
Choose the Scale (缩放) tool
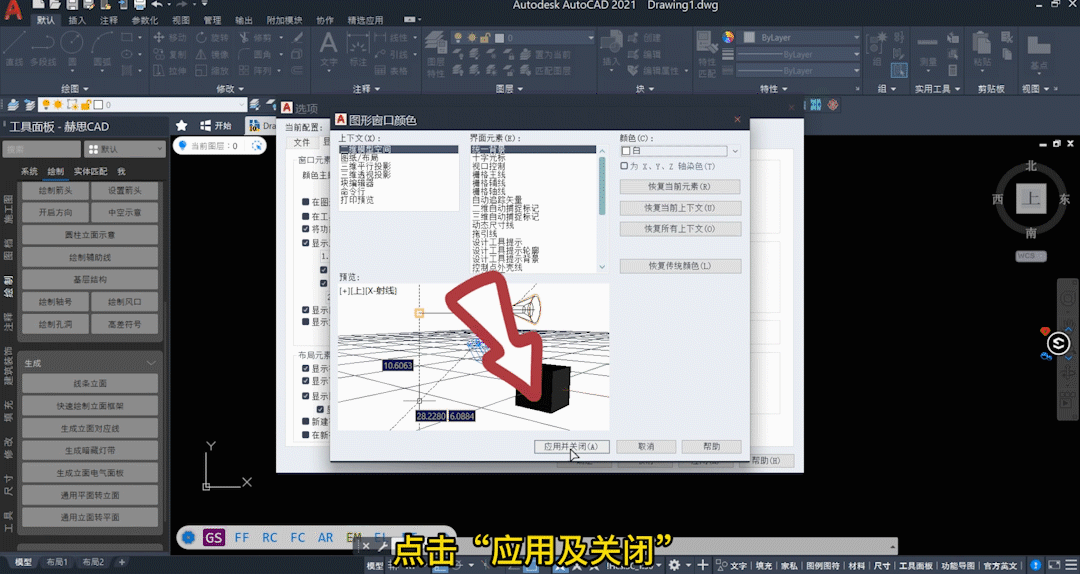(x=212, y=71)
